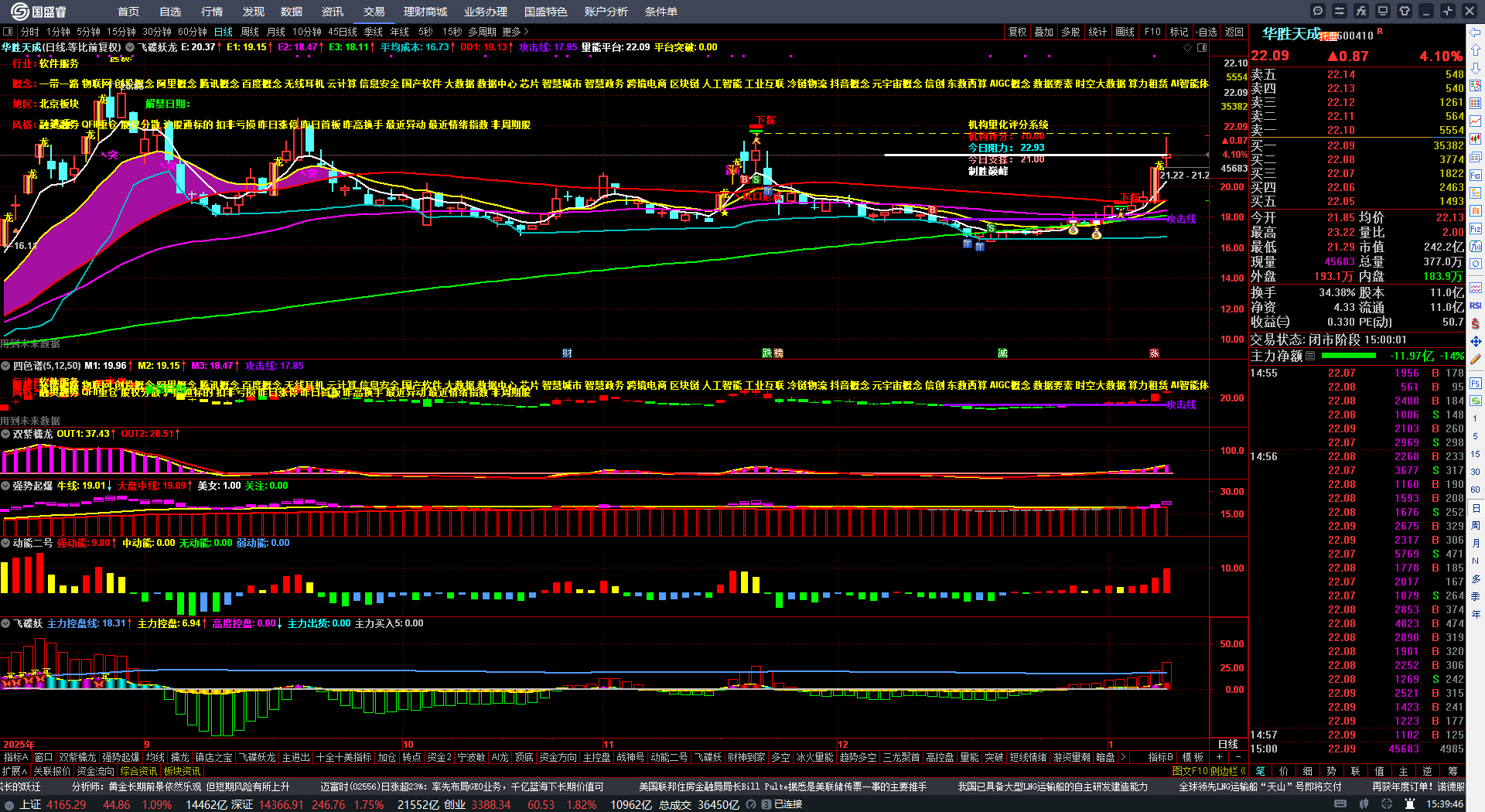The width and height of the screenshot is (1485, 812).
Task: Click the 华胜天成 stock name header
Action: click(x=1292, y=34)
